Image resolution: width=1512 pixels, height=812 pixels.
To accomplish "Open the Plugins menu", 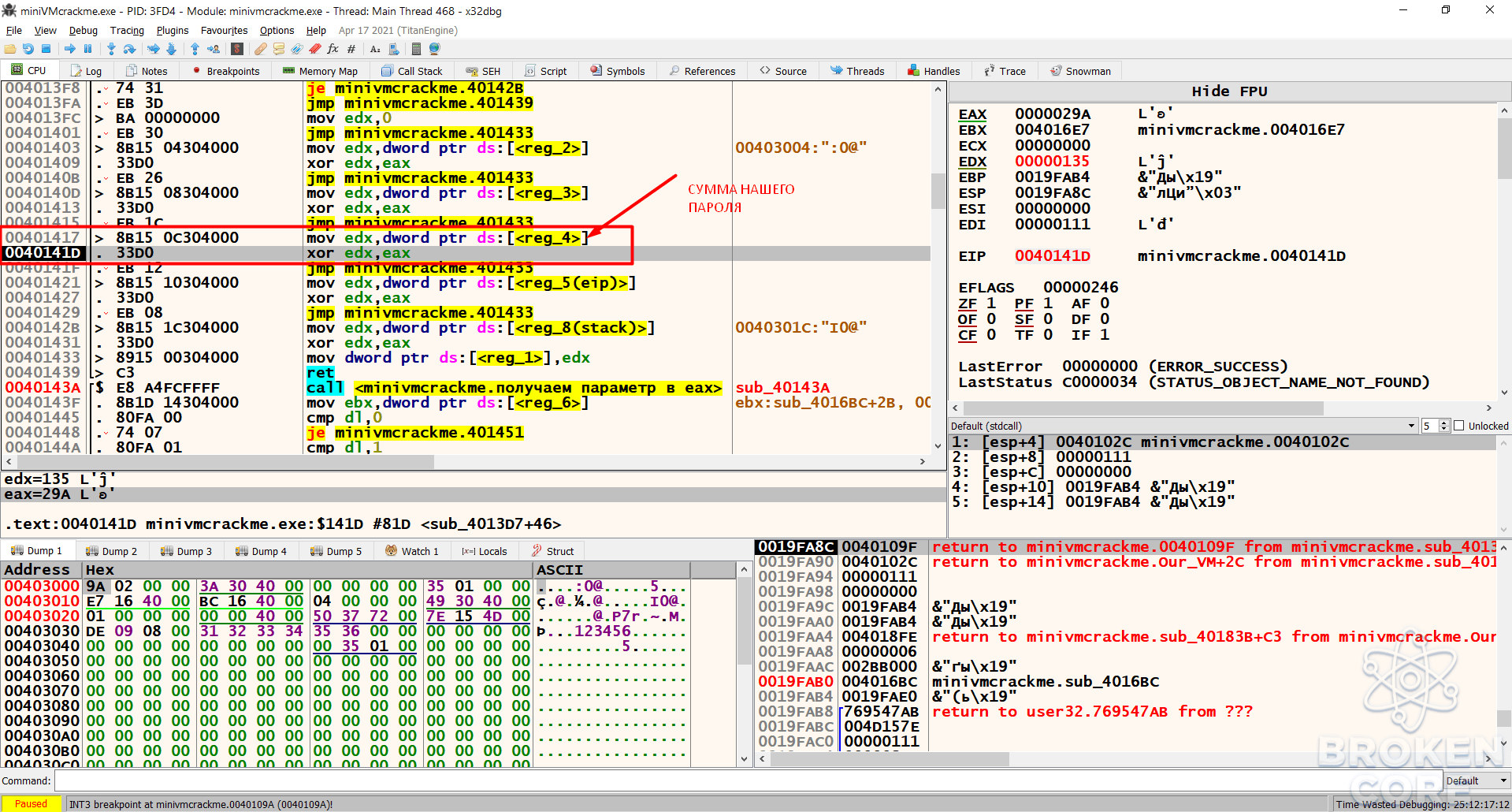I will (x=173, y=30).
